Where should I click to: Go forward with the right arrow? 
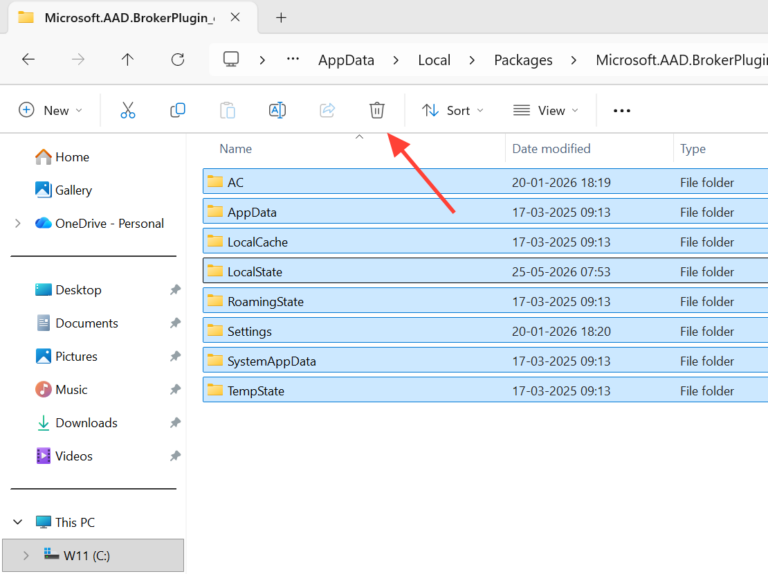click(78, 60)
